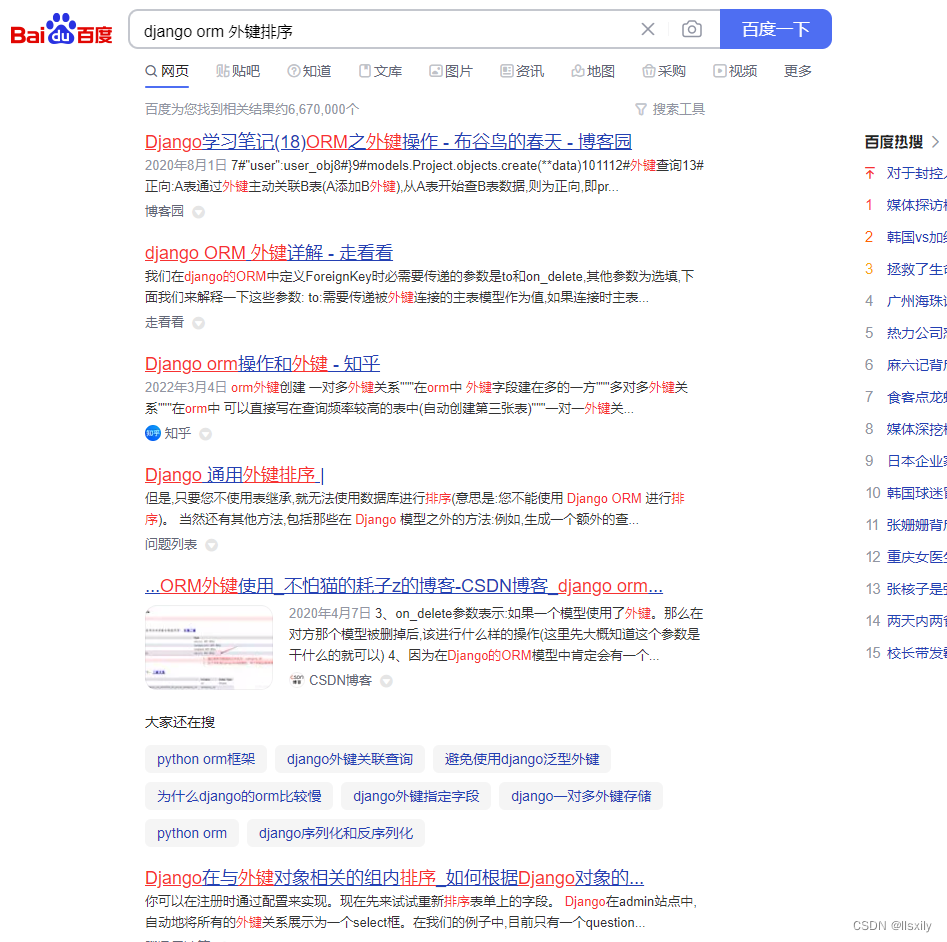Click the 博客园 source label
The height and width of the screenshot is (942, 947).
tap(164, 211)
